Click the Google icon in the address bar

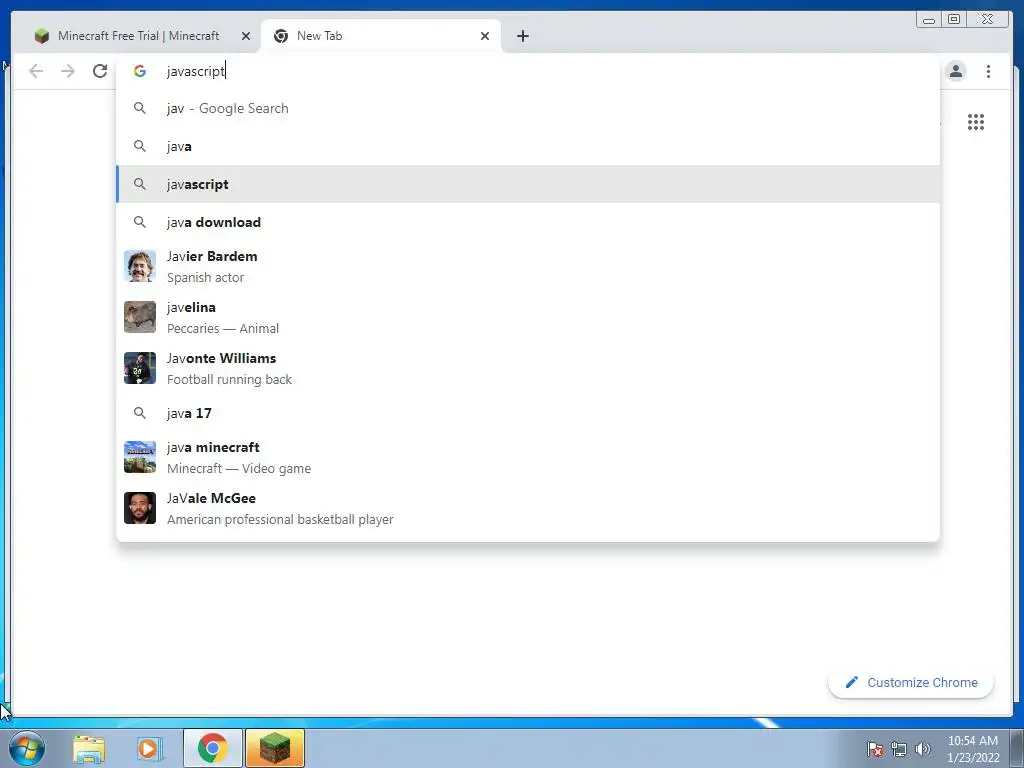(x=140, y=71)
